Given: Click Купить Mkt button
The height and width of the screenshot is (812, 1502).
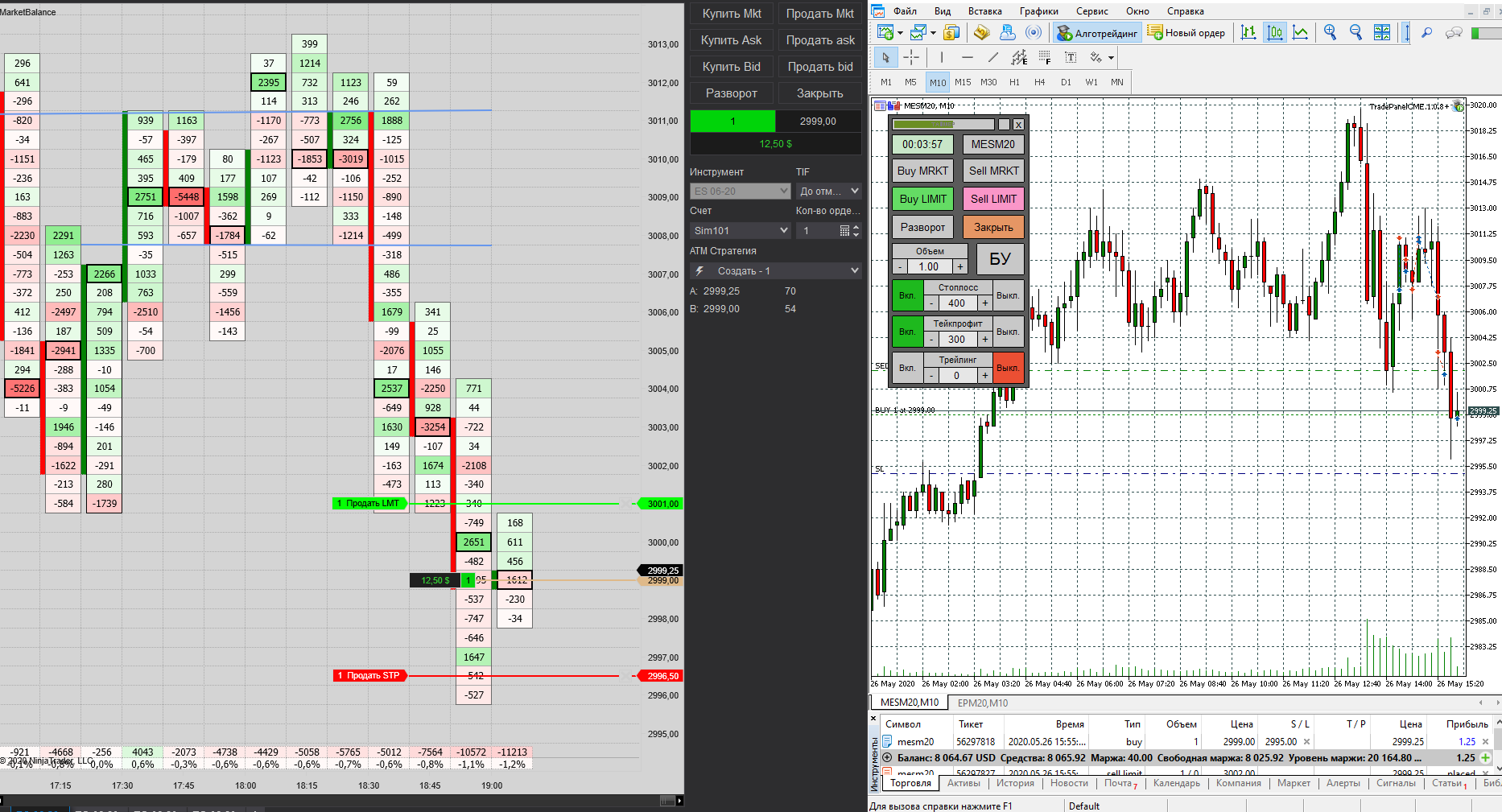Looking at the screenshot, I should [x=732, y=14].
